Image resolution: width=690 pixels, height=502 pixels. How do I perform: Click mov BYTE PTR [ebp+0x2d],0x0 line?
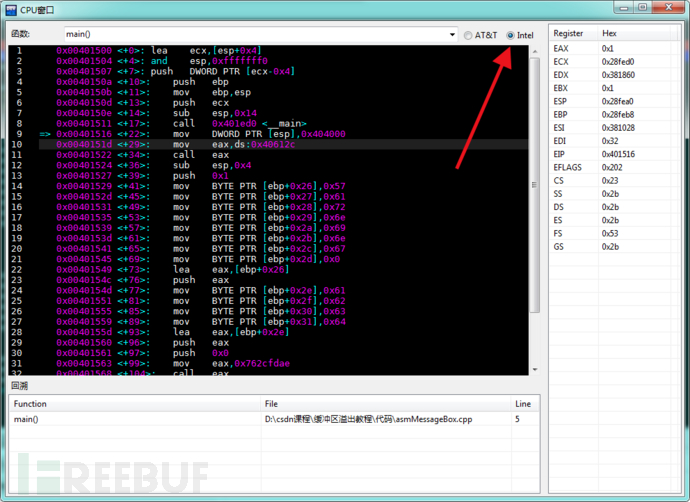tap(284, 259)
